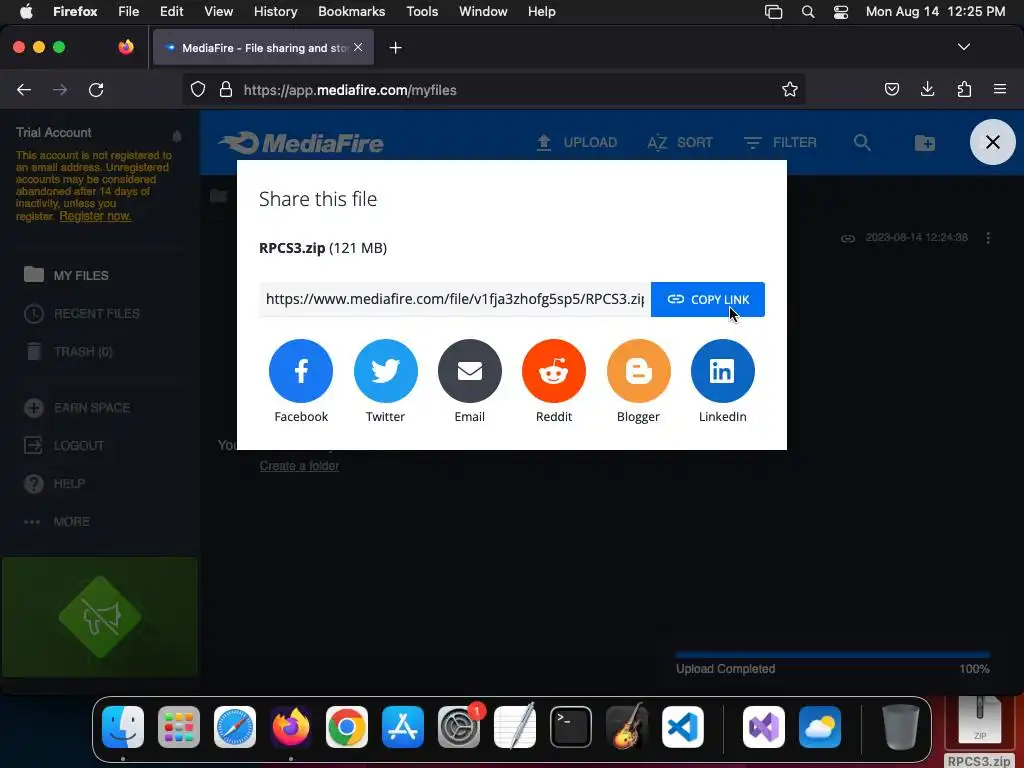This screenshot has width=1024, height=768.
Task: Expand MORE in the sidebar
Action: 56,521
